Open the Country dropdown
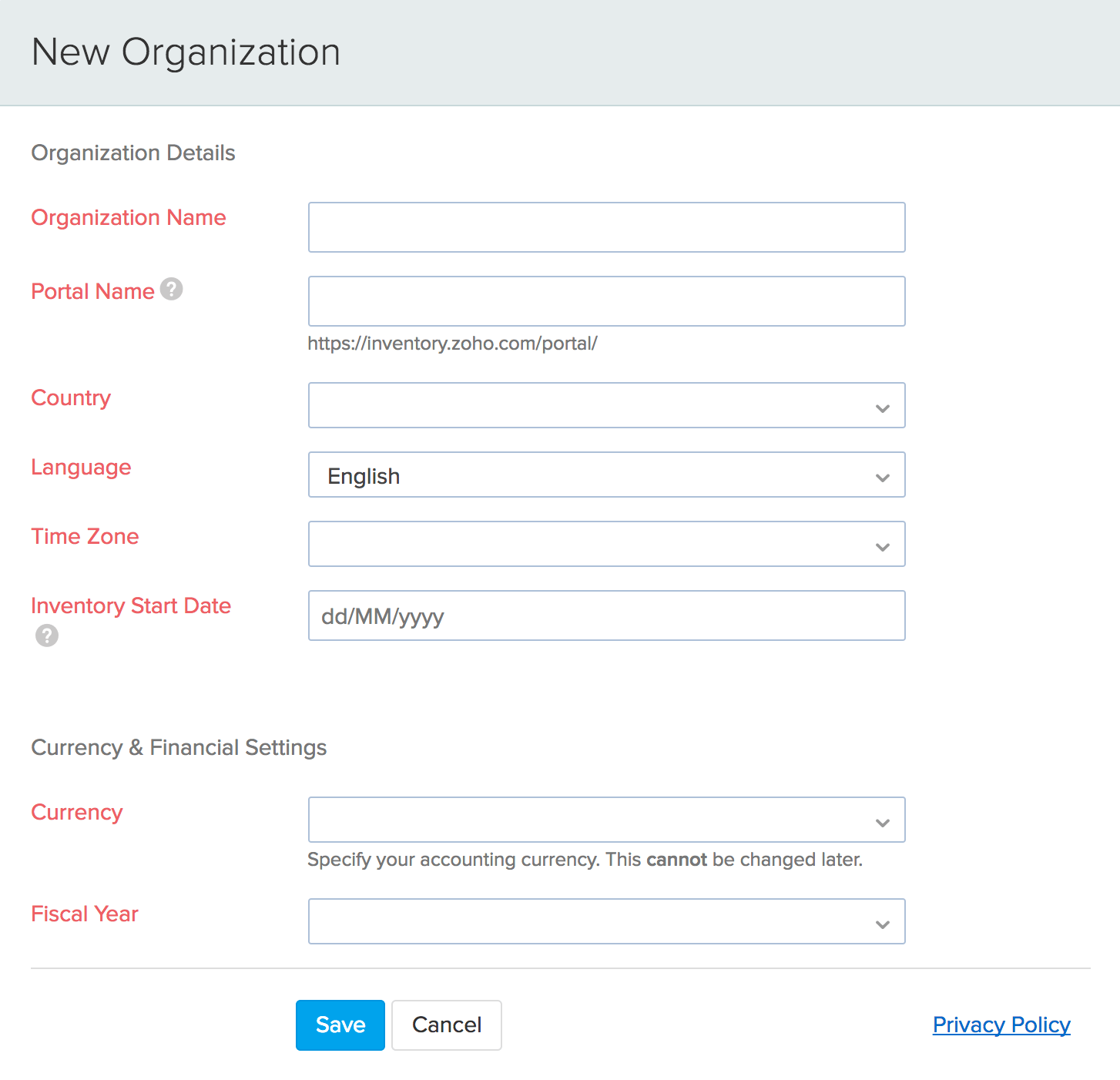This screenshot has height=1080, width=1120. [606, 405]
